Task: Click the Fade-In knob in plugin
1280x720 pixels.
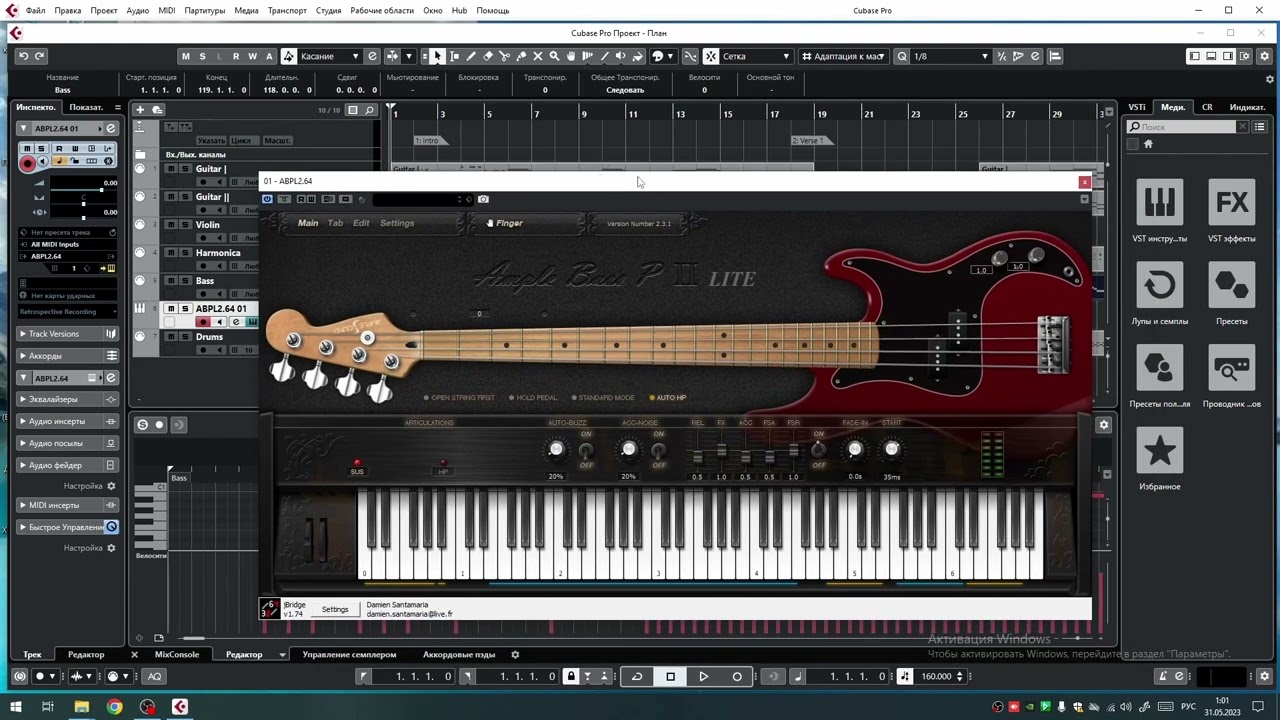Action: [x=855, y=450]
